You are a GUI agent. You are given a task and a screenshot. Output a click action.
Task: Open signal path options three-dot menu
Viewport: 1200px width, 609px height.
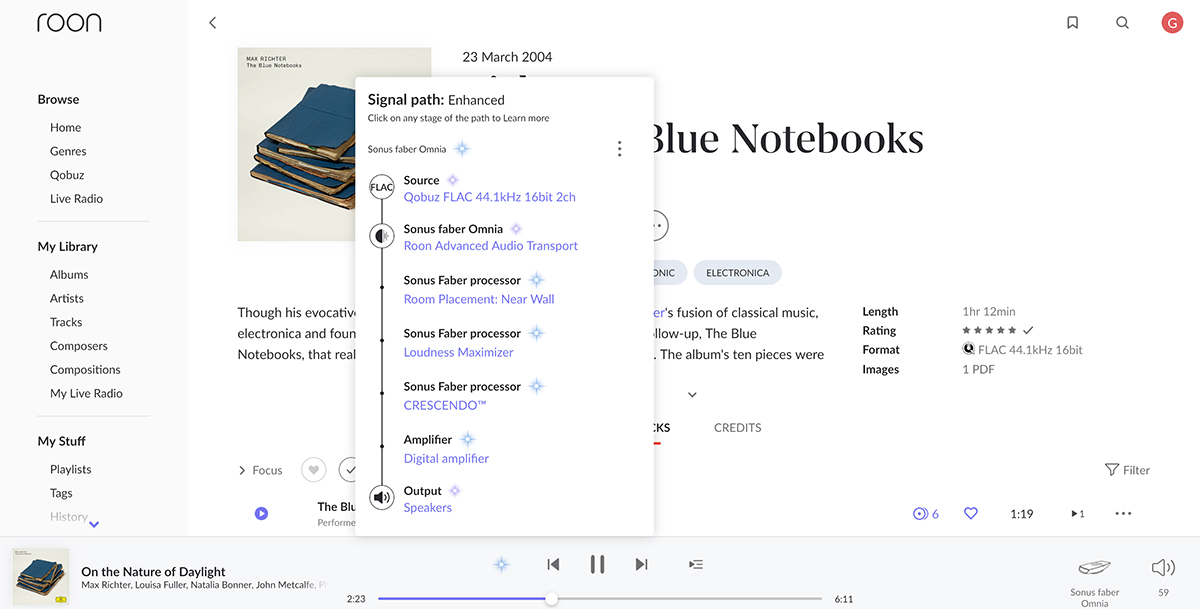click(619, 149)
